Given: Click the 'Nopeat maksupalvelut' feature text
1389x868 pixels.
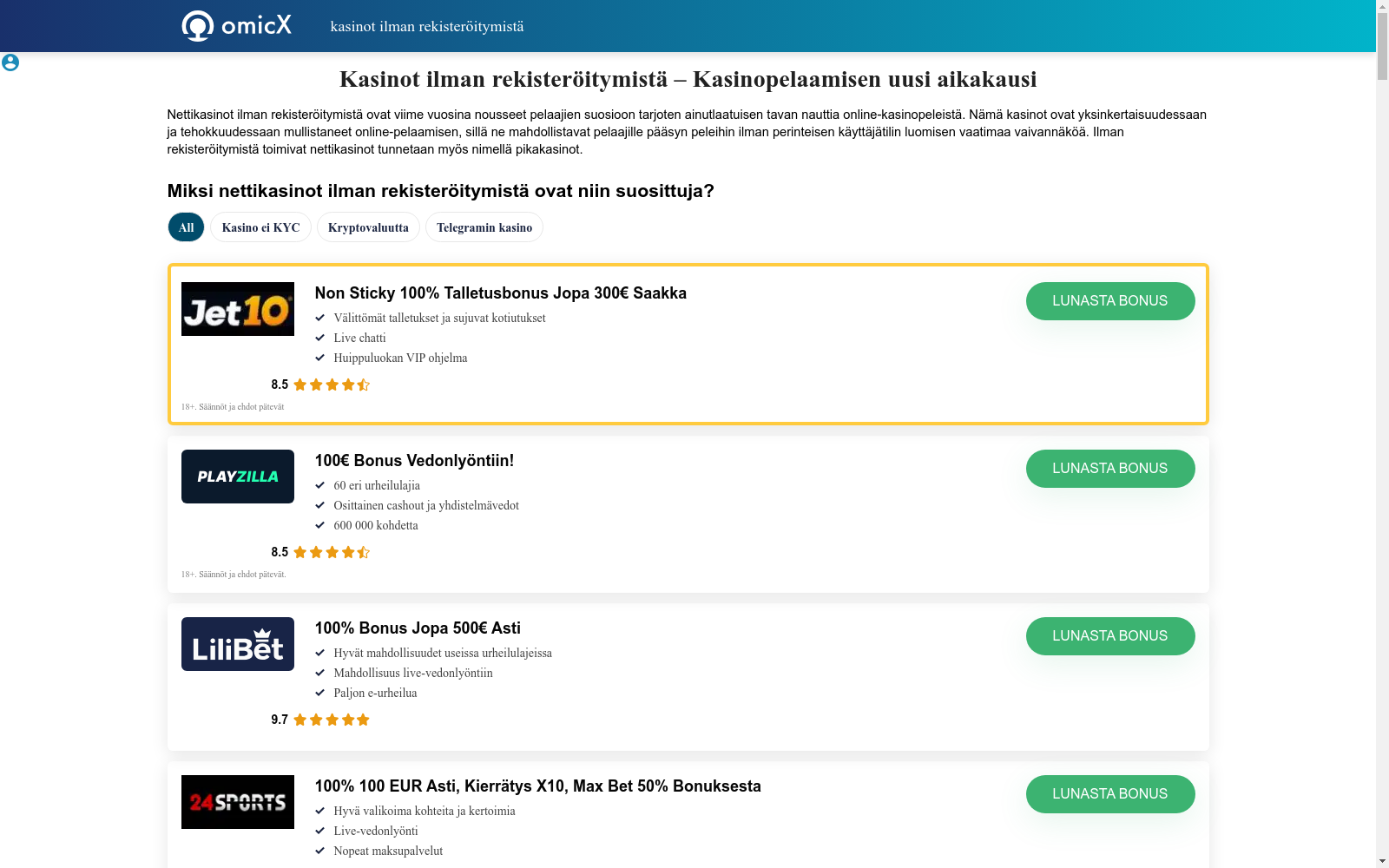Looking at the screenshot, I should click(x=389, y=851).
